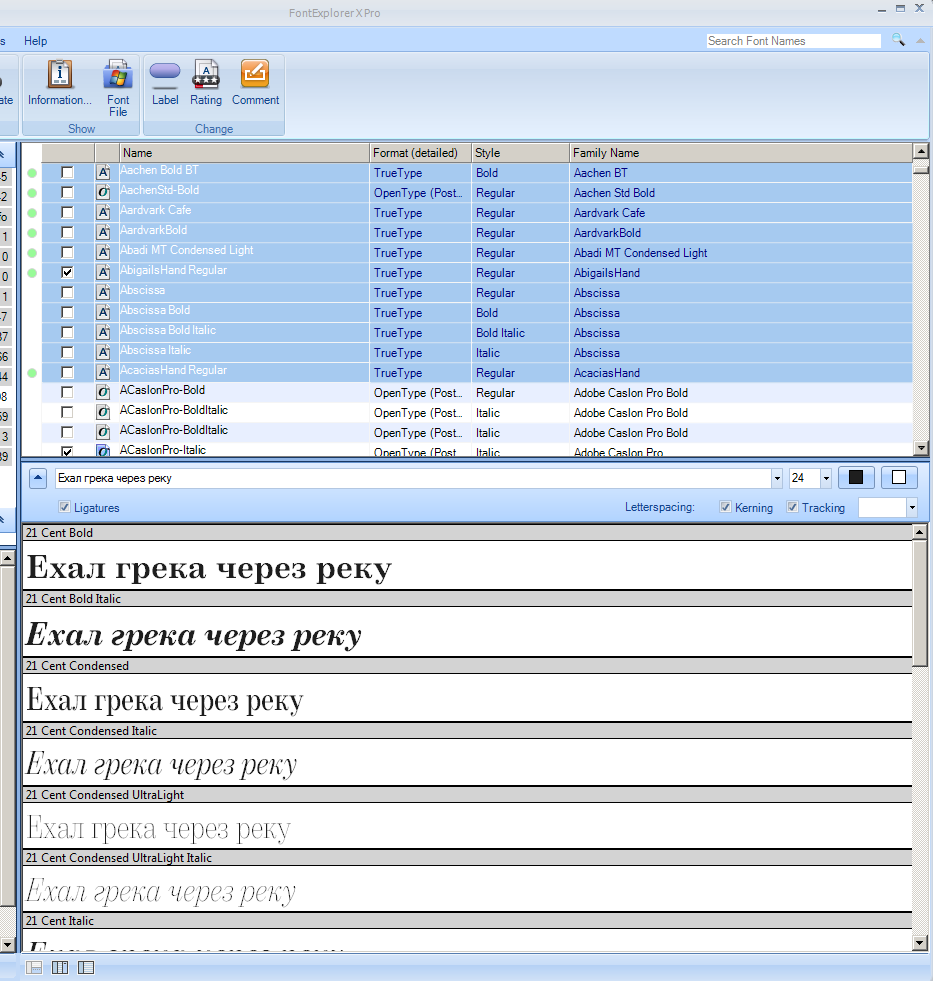The image size is (933, 981).
Task: Toggle the Kerning checkbox
Action: pos(725,507)
